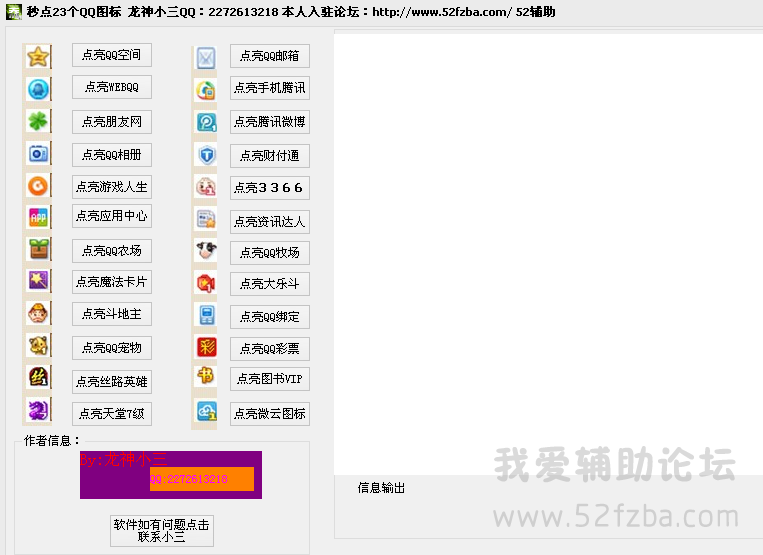763x555 pixels.
Task: Click the QQ牧场 cow icon
Action: (x=206, y=251)
